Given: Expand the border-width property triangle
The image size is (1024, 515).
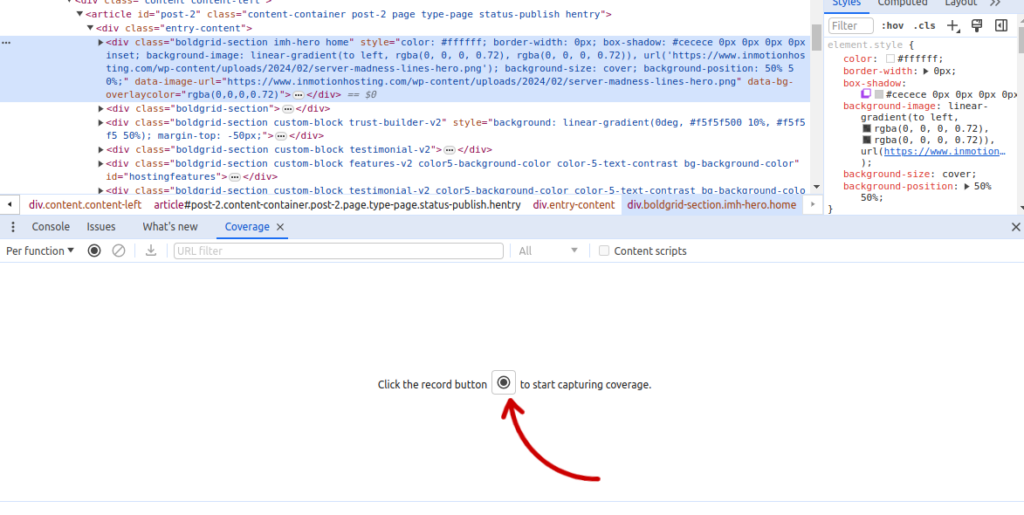Looking at the screenshot, I should click(x=925, y=71).
